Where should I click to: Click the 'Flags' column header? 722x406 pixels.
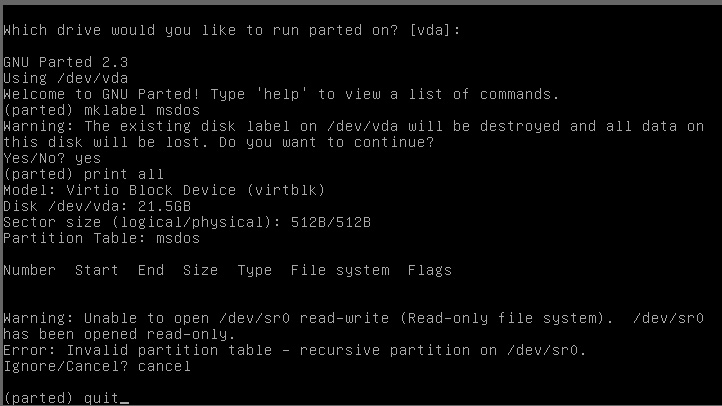point(430,271)
